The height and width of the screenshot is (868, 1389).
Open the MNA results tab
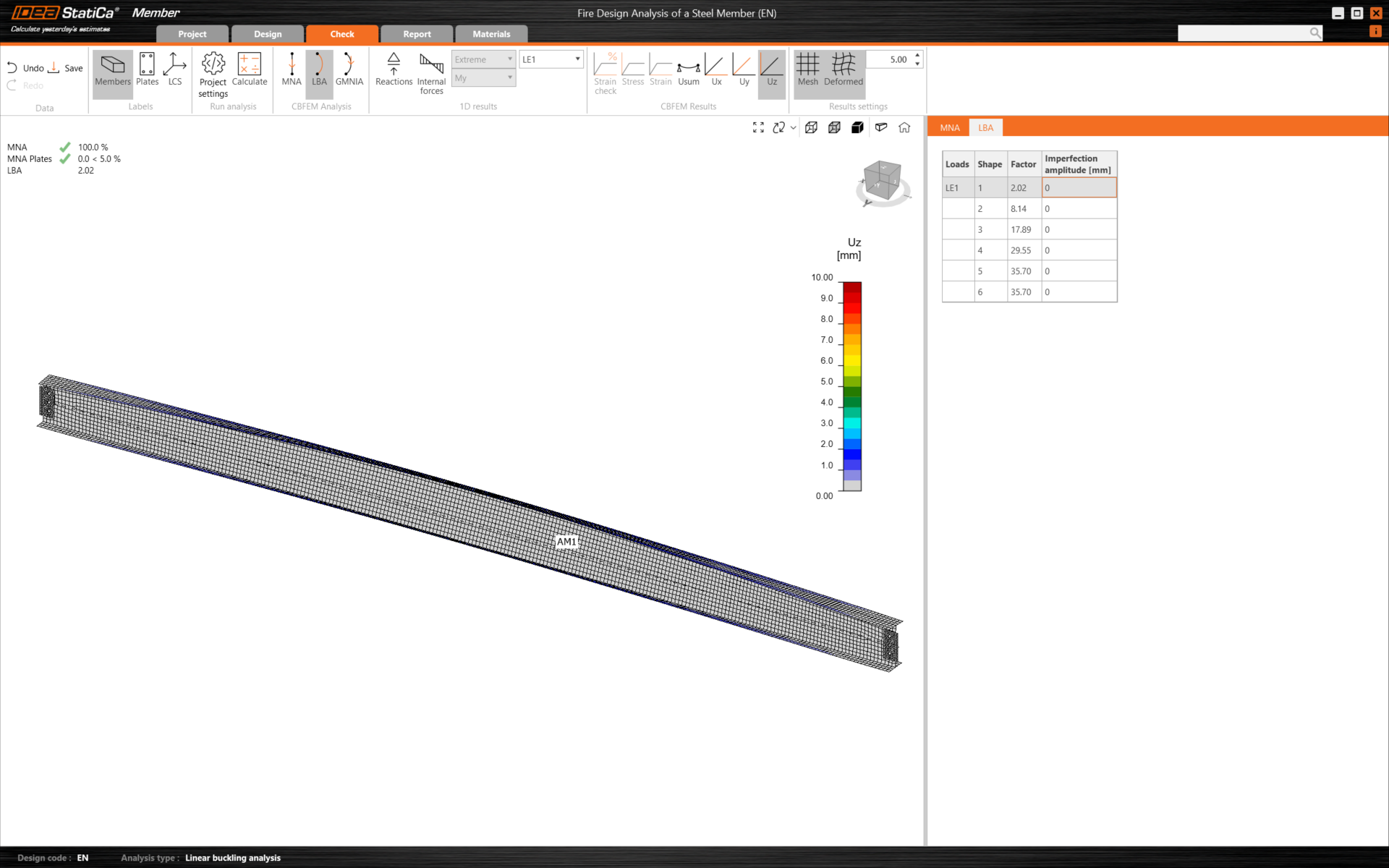tap(949, 127)
